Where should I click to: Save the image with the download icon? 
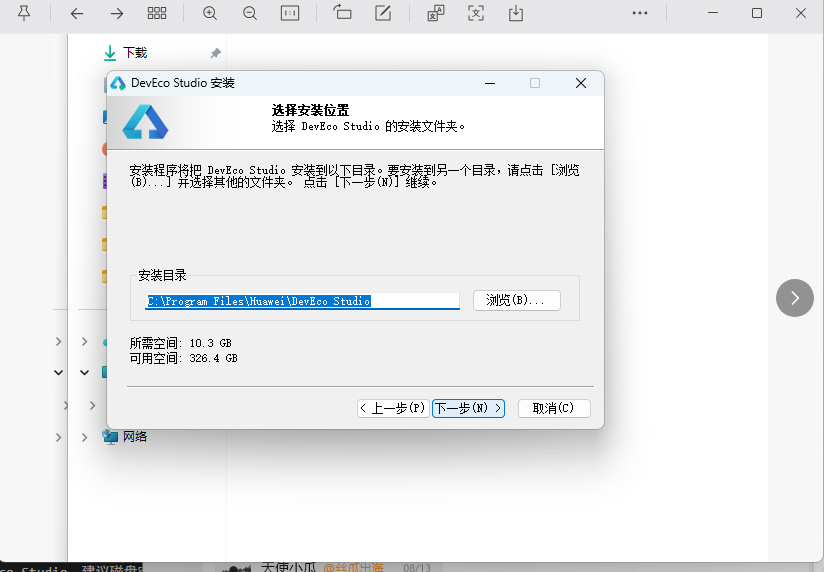click(x=516, y=13)
